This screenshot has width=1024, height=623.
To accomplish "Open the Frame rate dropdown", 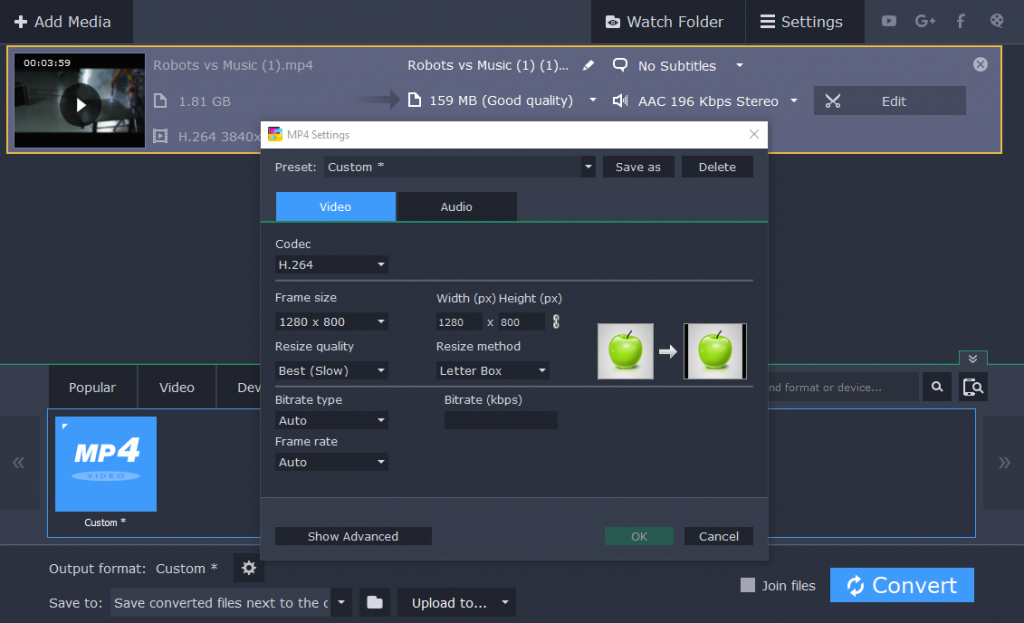I will (331, 462).
